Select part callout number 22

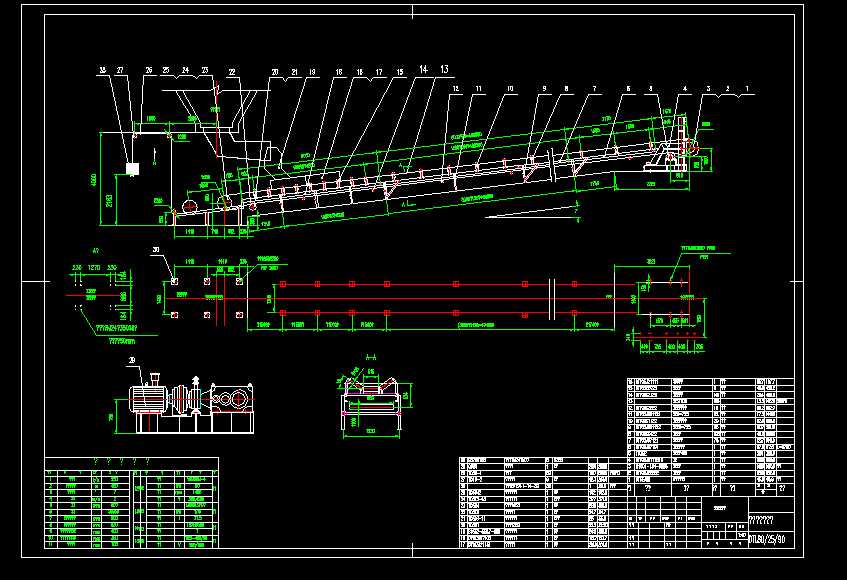tap(232, 72)
